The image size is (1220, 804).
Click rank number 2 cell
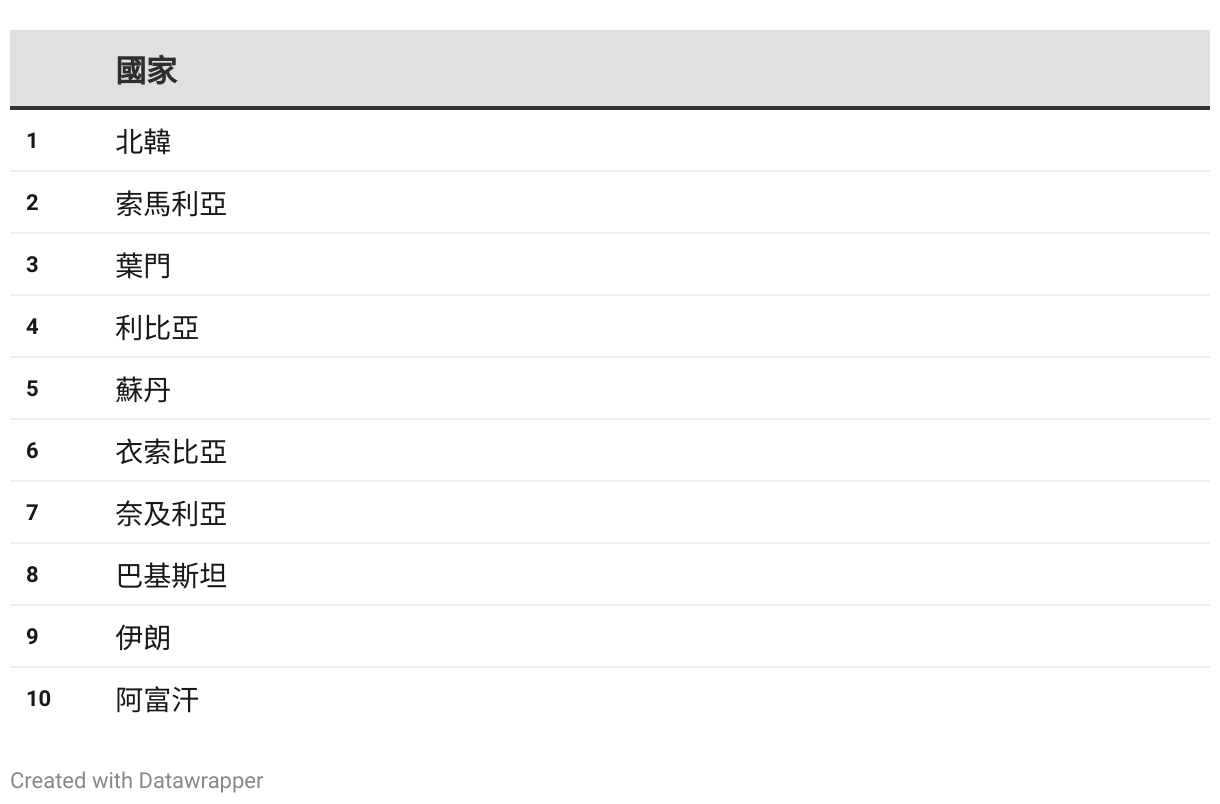(x=32, y=203)
